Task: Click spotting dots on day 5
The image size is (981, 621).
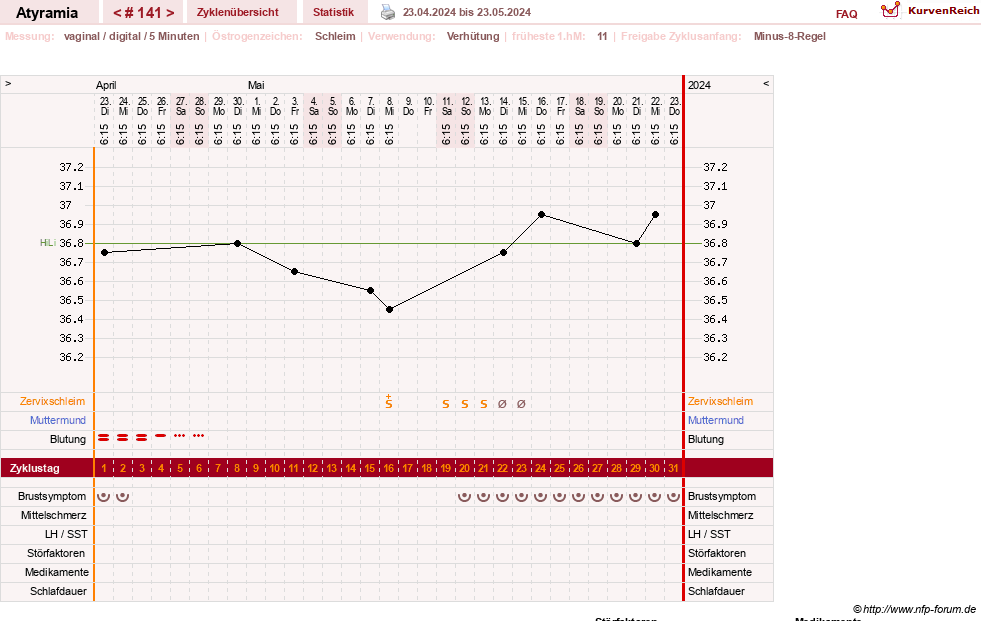Action: click(180, 435)
